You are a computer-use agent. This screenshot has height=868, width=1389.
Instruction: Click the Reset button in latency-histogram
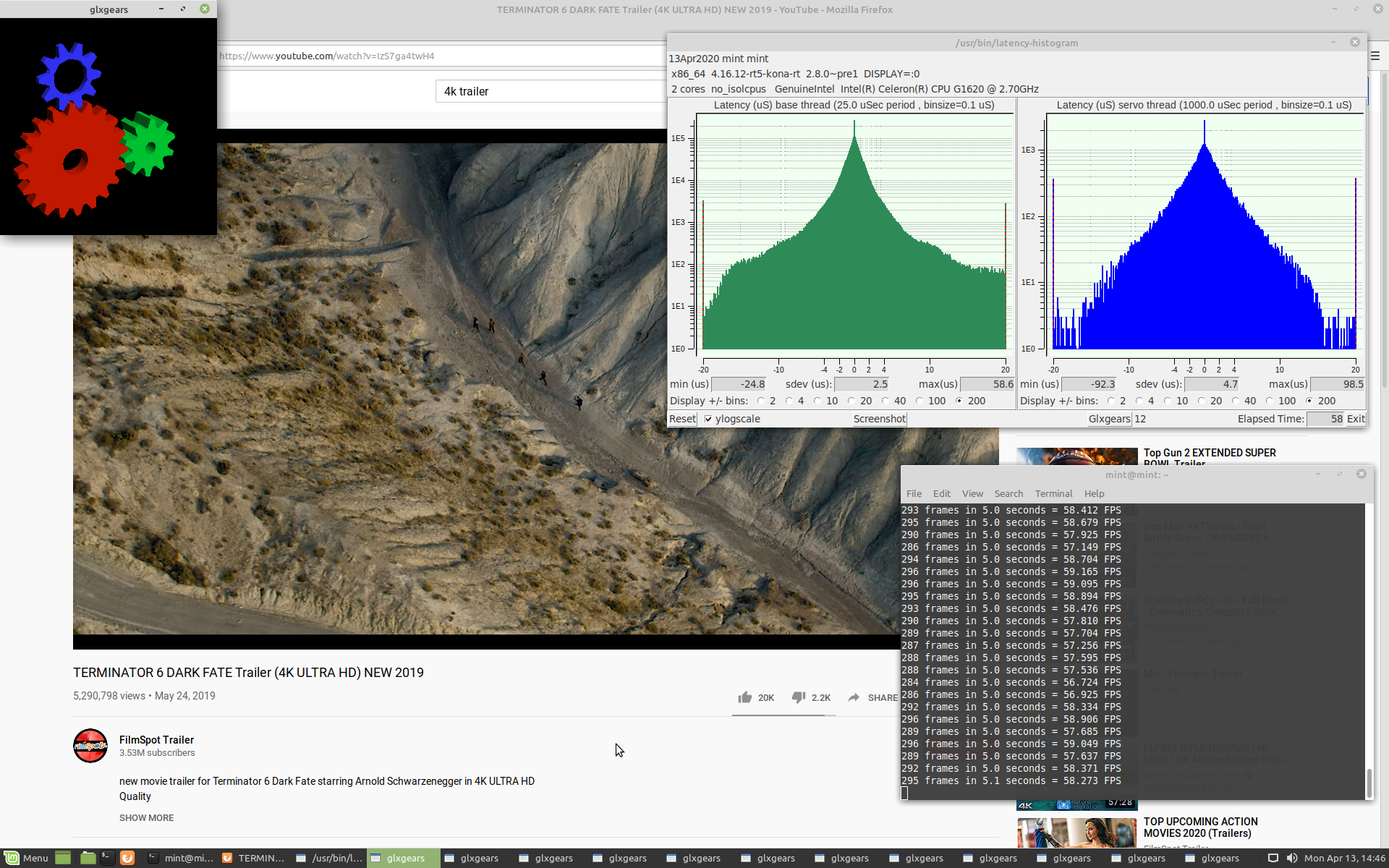[x=682, y=420]
